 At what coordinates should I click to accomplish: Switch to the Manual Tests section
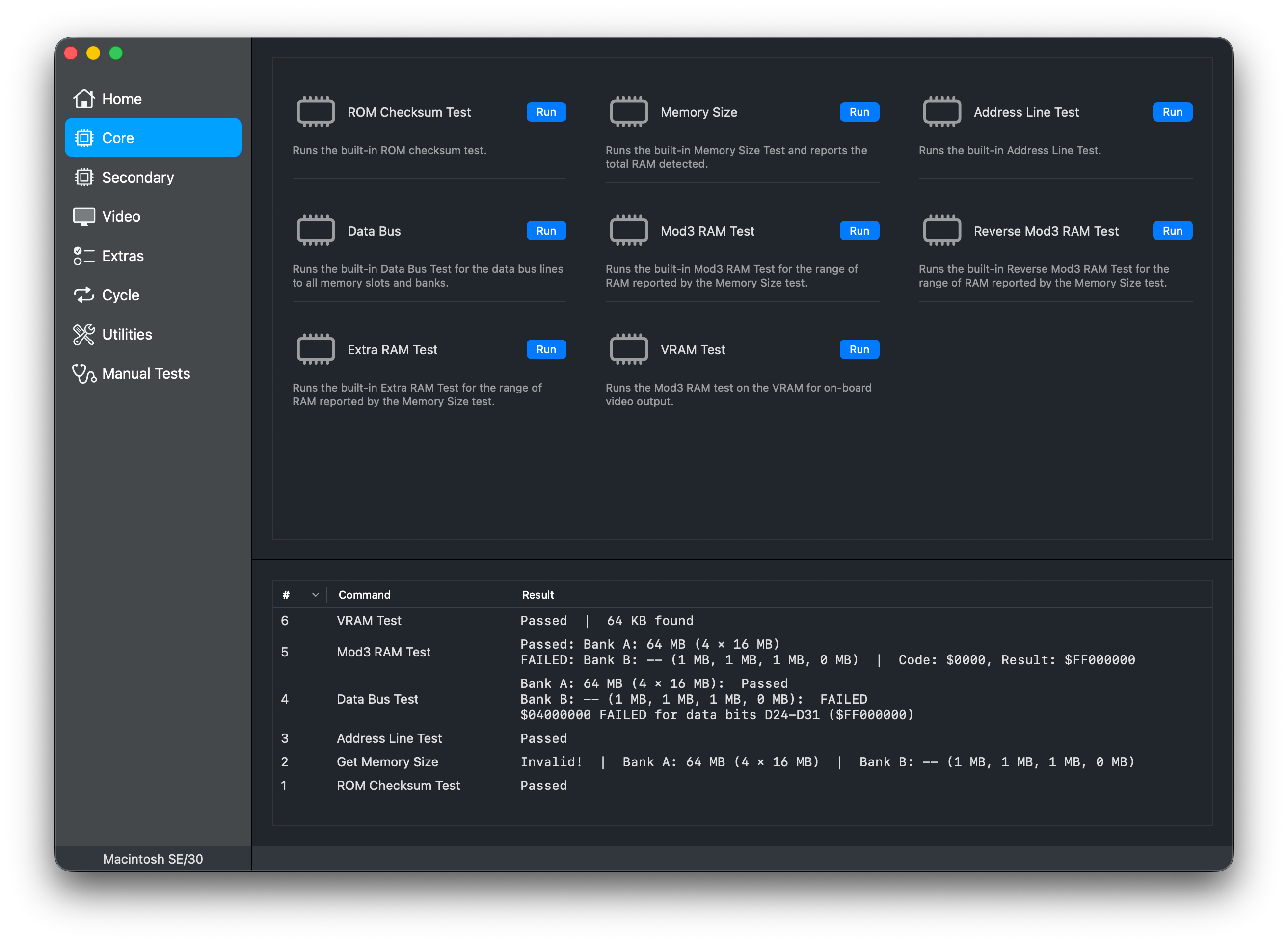click(x=146, y=374)
